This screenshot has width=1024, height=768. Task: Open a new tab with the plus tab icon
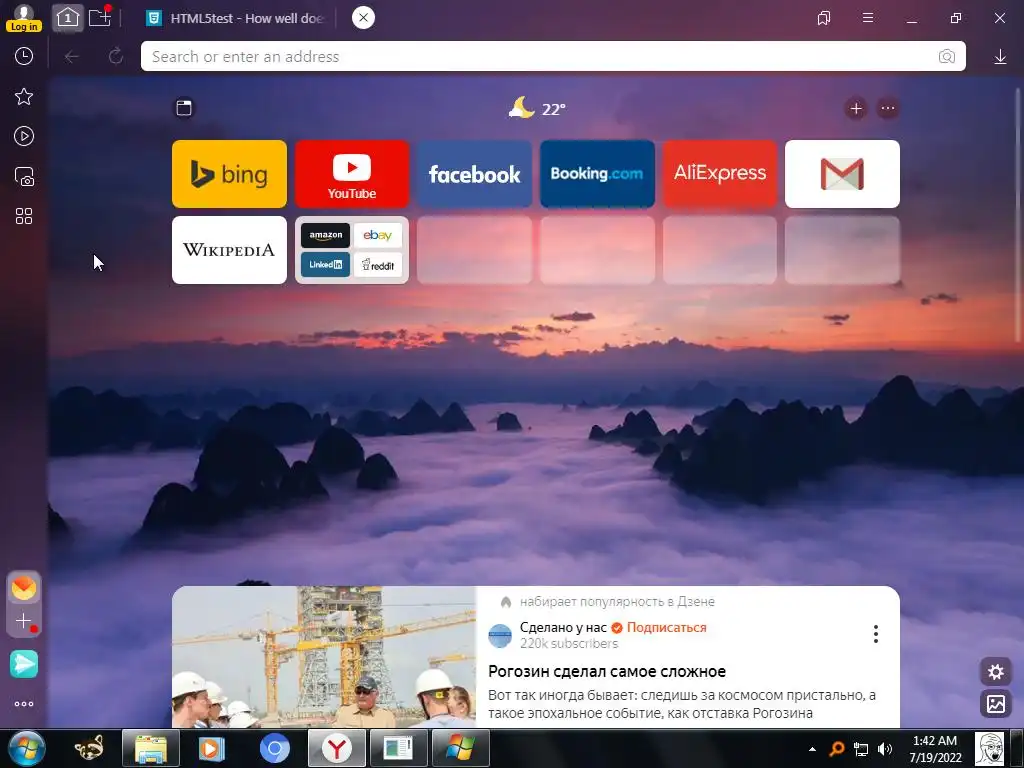[101, 17]
